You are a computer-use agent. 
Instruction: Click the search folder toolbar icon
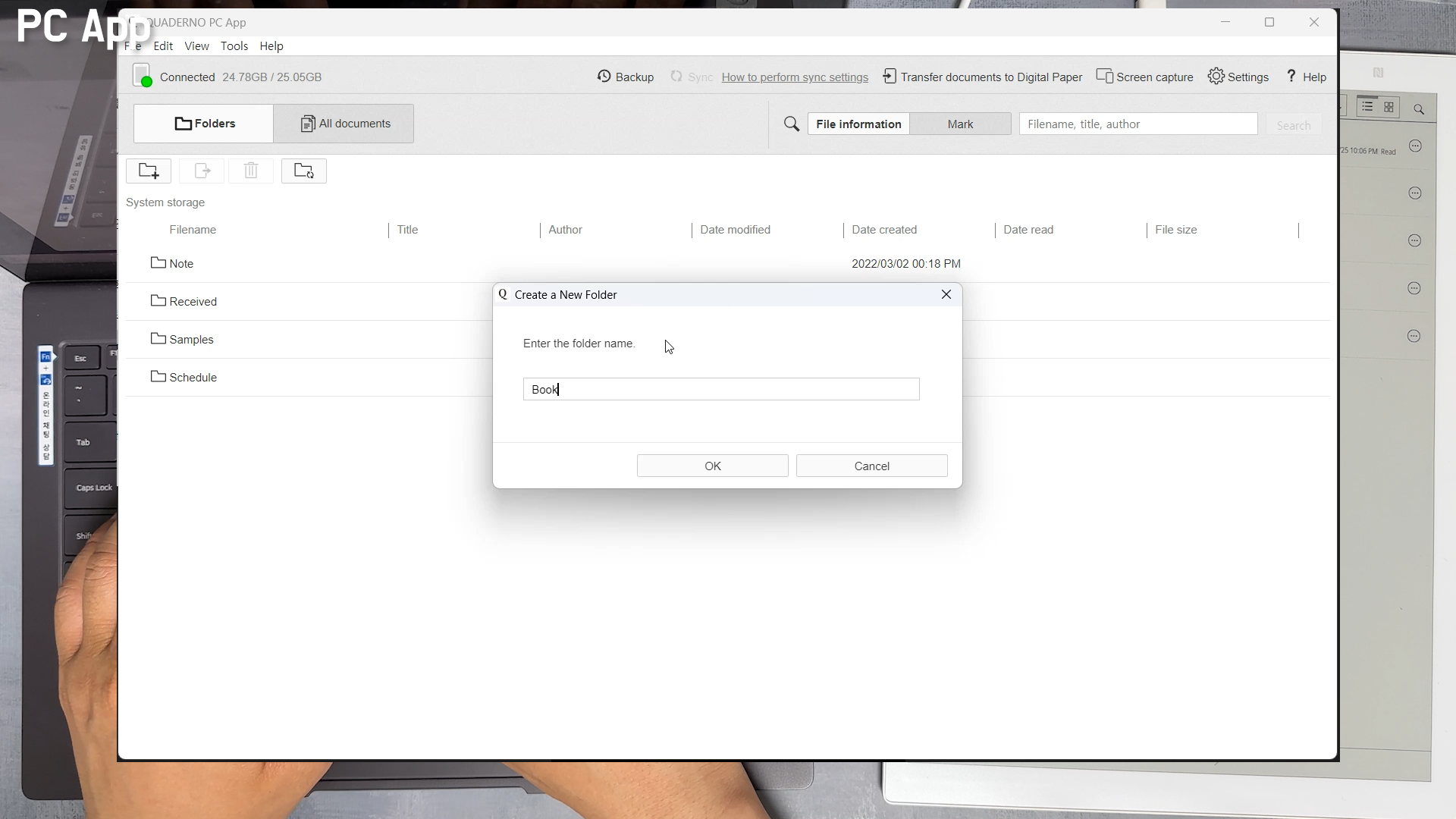click(x=303, y=171)
